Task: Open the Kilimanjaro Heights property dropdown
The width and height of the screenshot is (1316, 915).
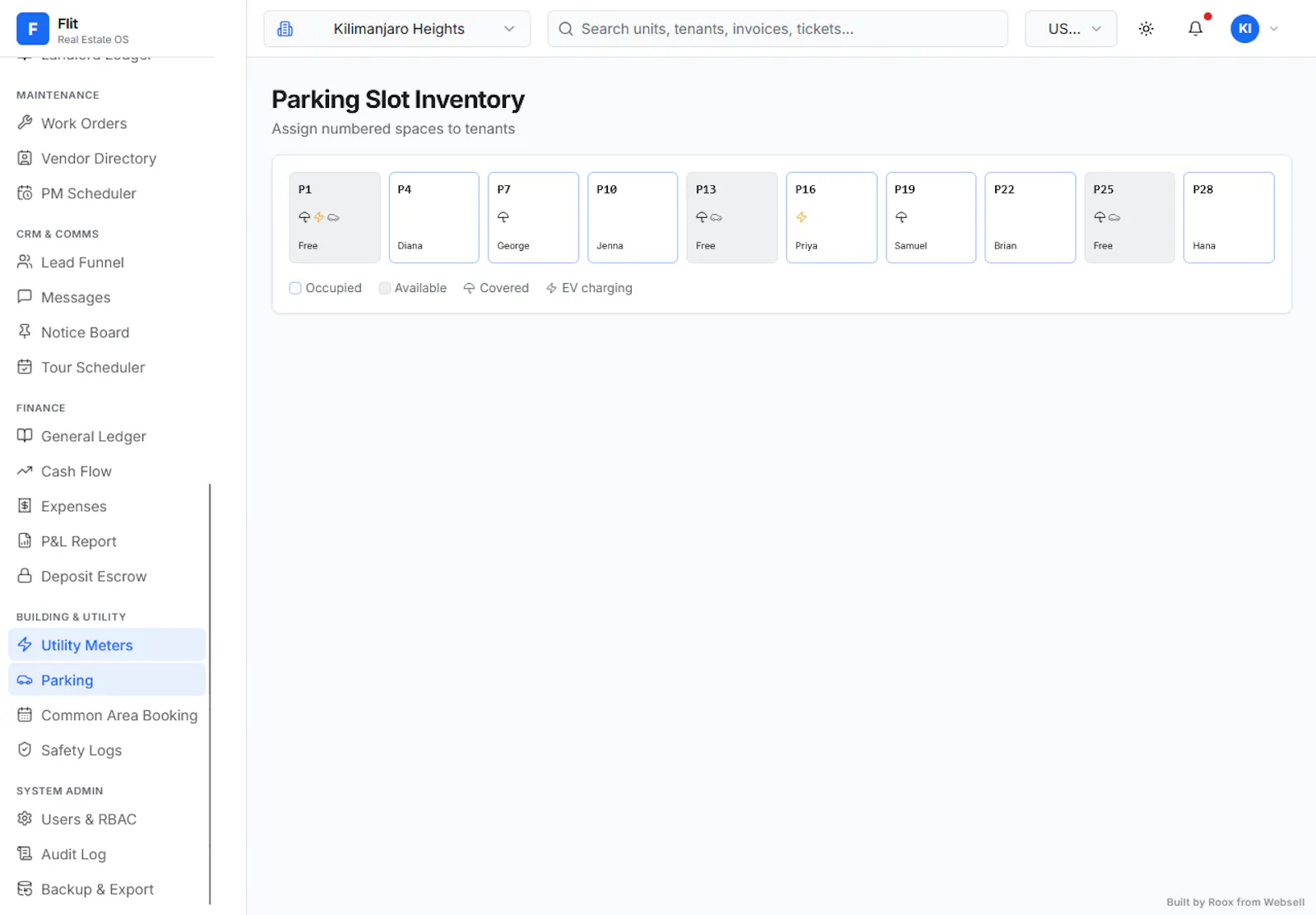Action: [397, 29]
